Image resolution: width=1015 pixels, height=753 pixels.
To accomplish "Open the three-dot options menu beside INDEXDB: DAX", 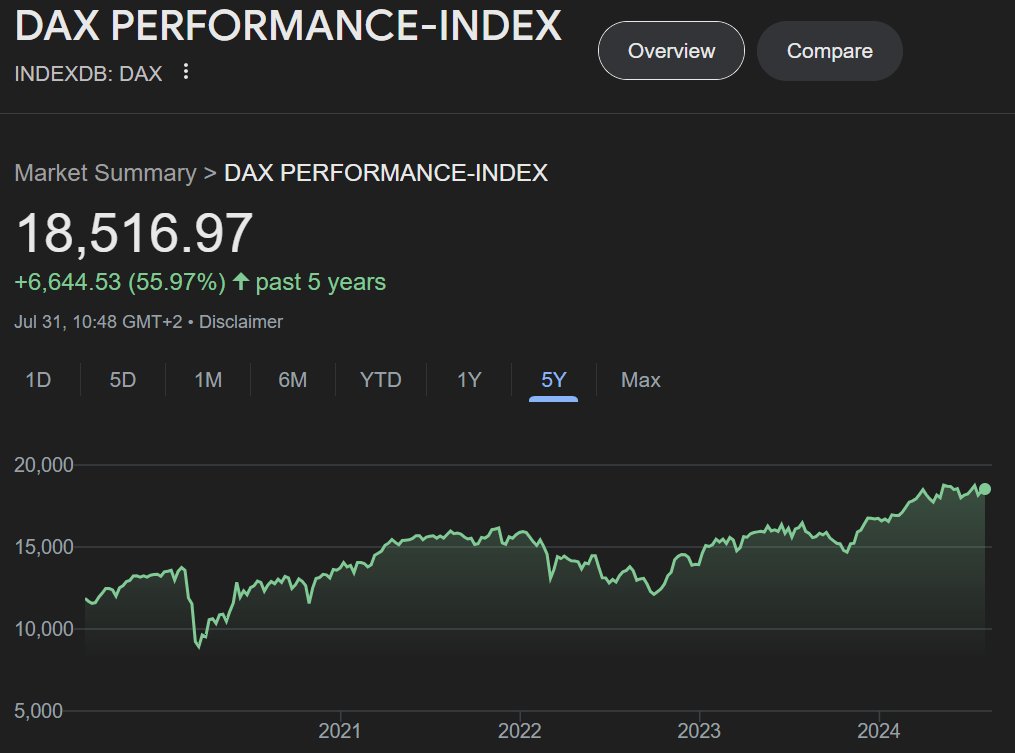I will tap(186, 73).
